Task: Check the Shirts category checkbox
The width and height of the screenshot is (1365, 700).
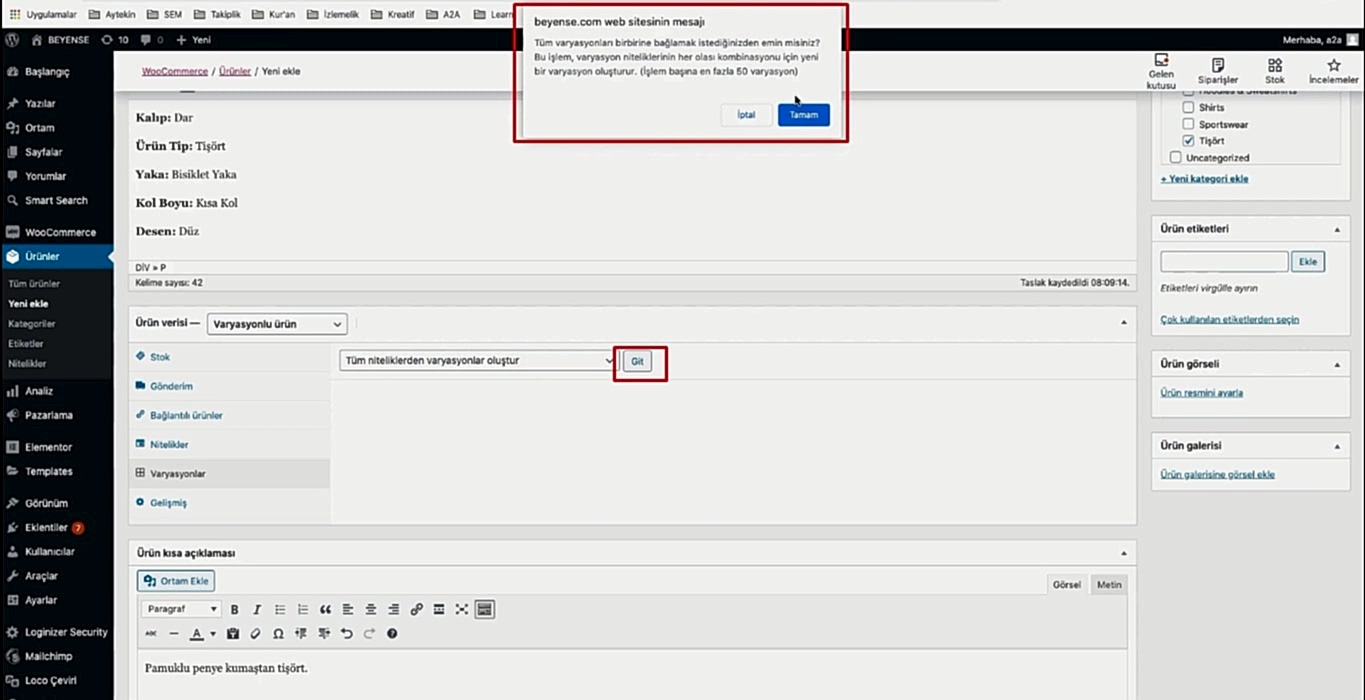Action: [x=1188, y=107]
